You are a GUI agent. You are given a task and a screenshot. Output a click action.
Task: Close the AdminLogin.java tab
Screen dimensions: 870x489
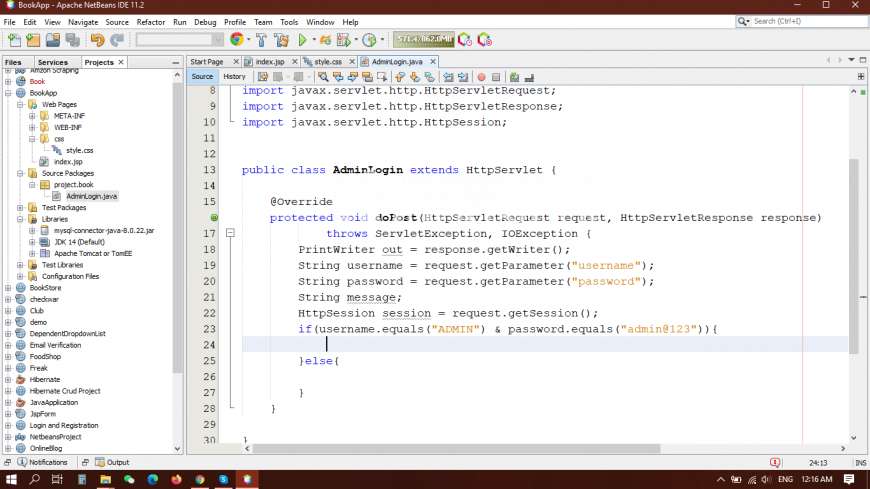433,62
